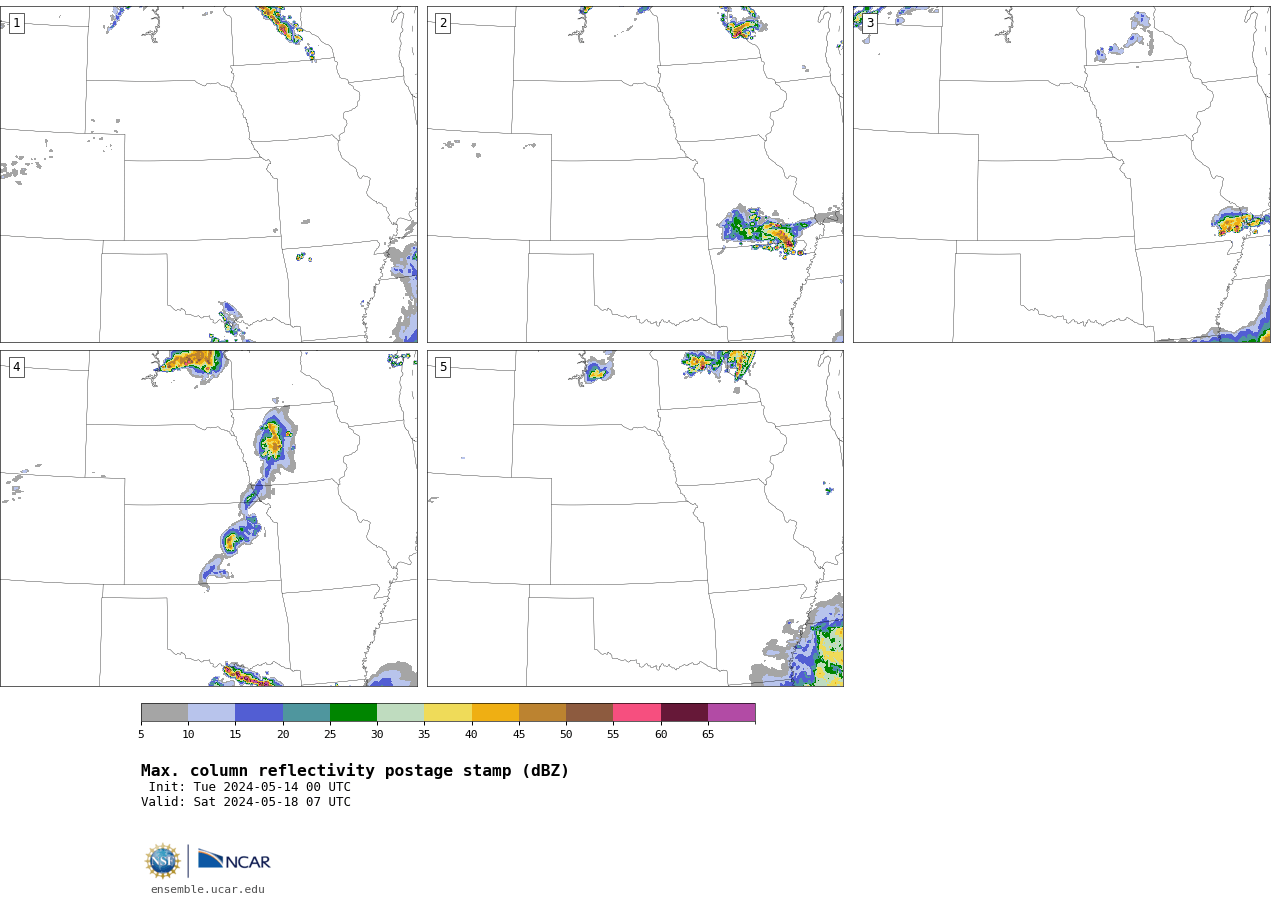Click panel number label 4

tap(16, 367)
